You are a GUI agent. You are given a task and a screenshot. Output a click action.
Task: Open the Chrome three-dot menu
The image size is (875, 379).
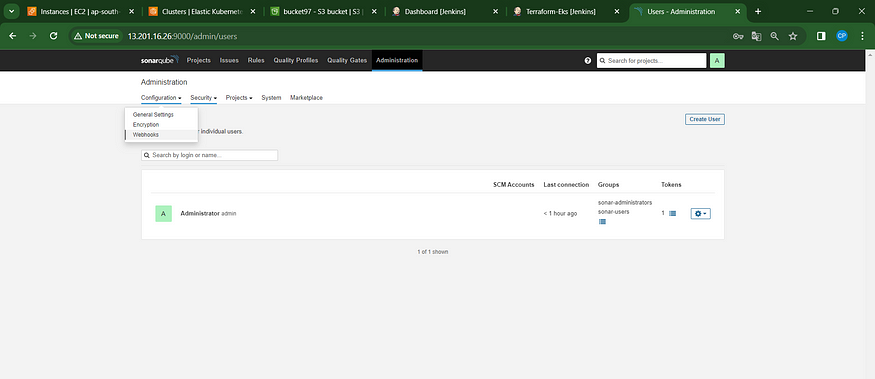[x=862, y=36]
